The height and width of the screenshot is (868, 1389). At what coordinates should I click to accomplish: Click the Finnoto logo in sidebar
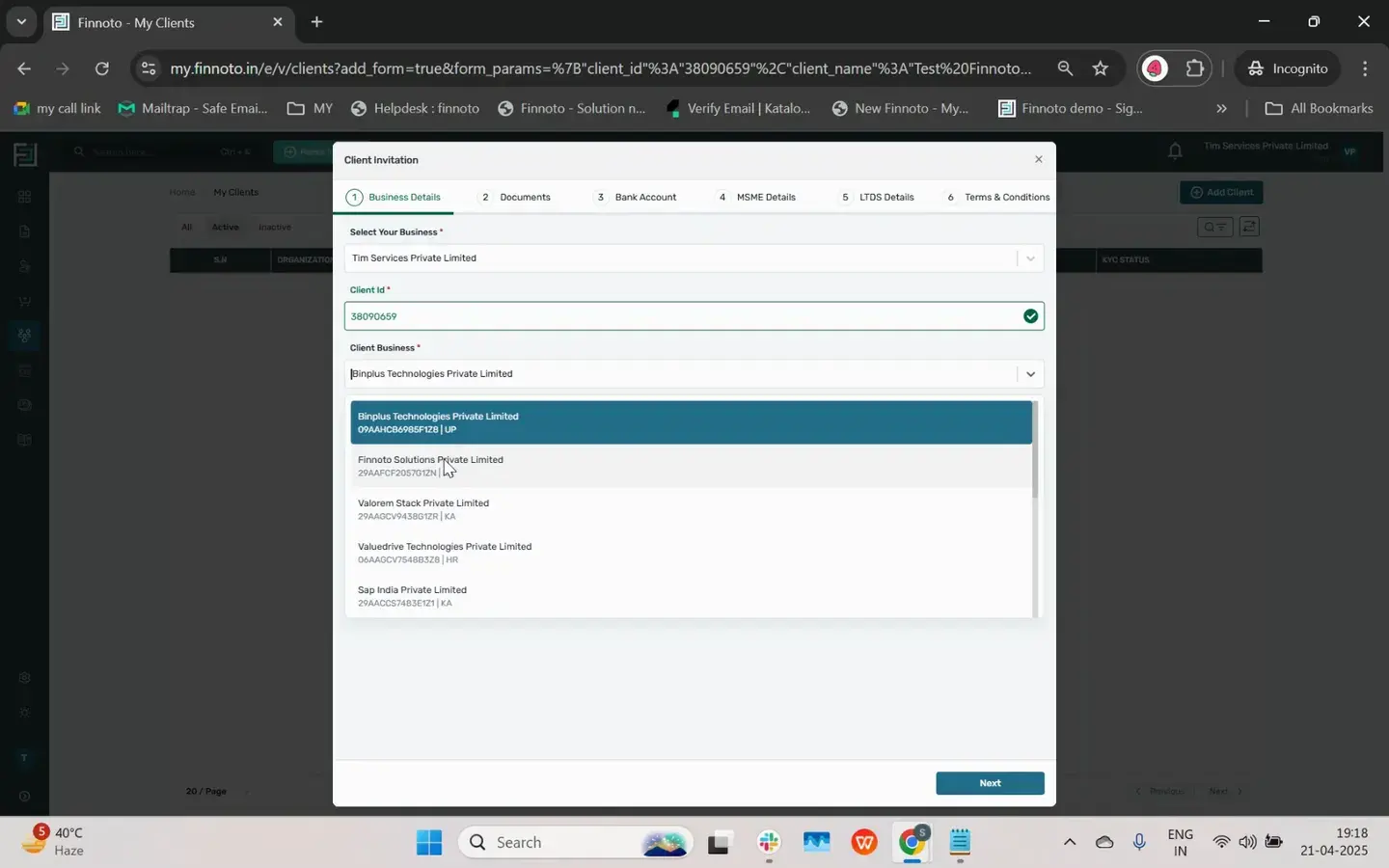pyautogui.click(x=25, y=153)
